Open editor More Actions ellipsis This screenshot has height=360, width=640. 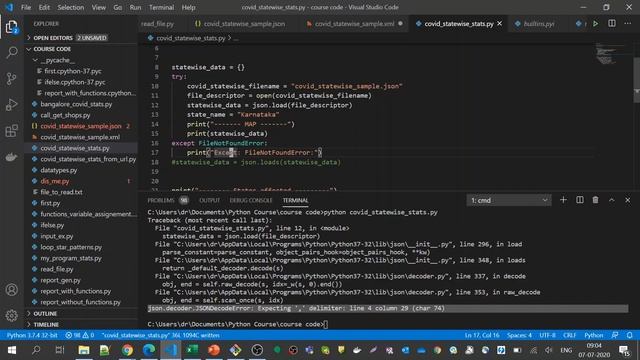pos(628,24)
